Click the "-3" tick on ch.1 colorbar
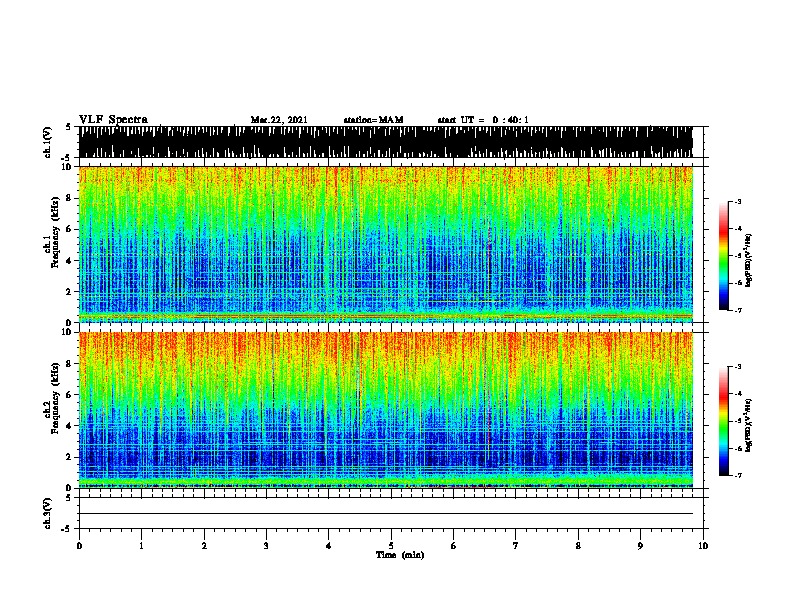The height and width of the screenshot is (612, 792). click(737, 201)
